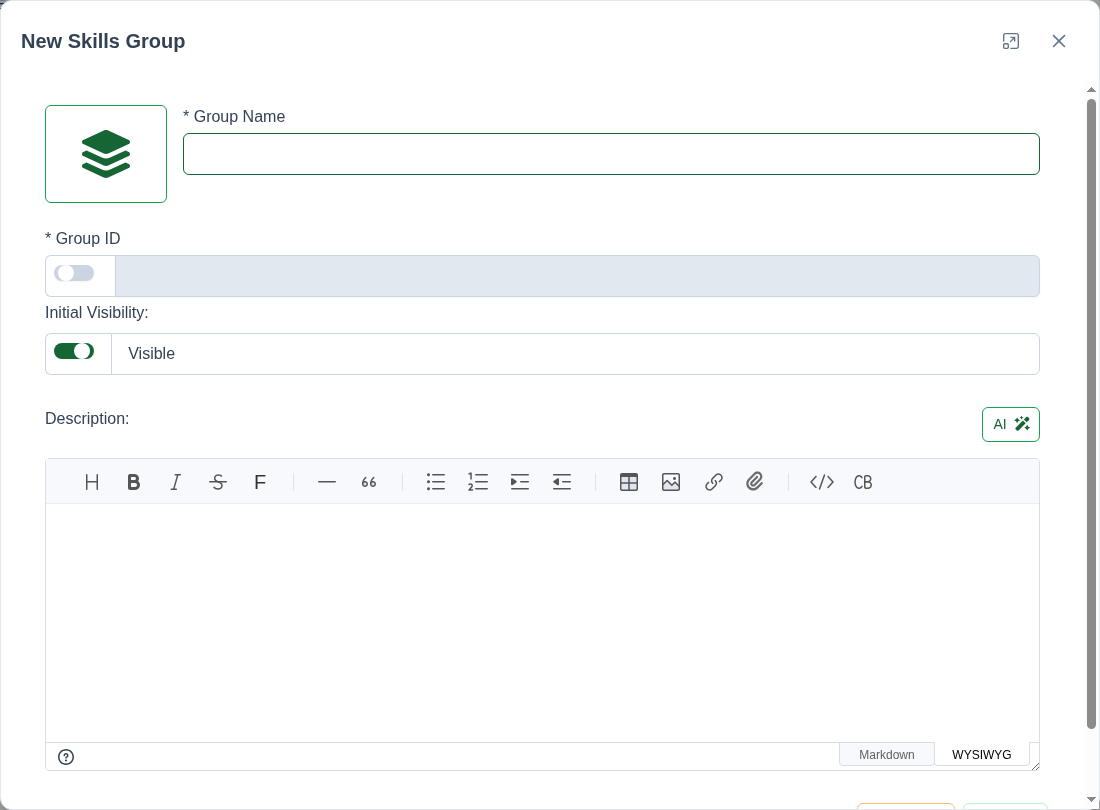Screen dimensions: 1100x810
Task: Insert a hyperlink
Action: [x=713, y=482]
